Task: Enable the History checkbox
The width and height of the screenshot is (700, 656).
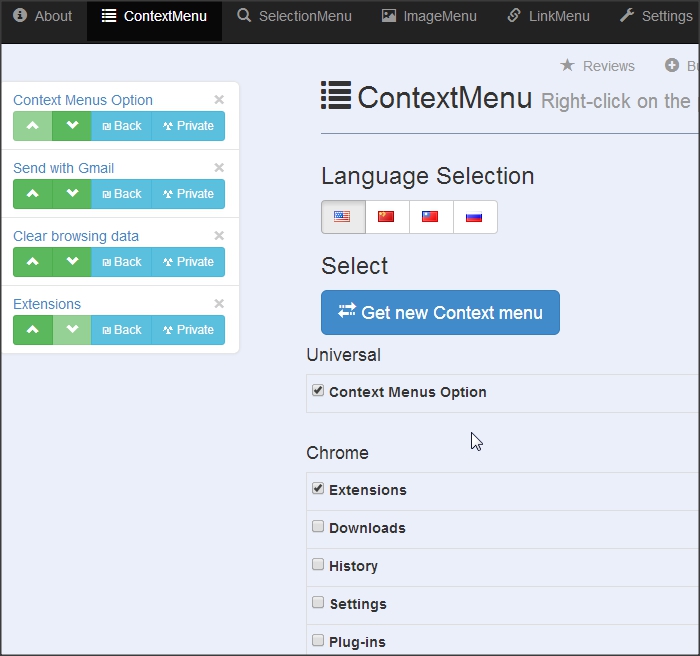Action: (x=318, y=564)
